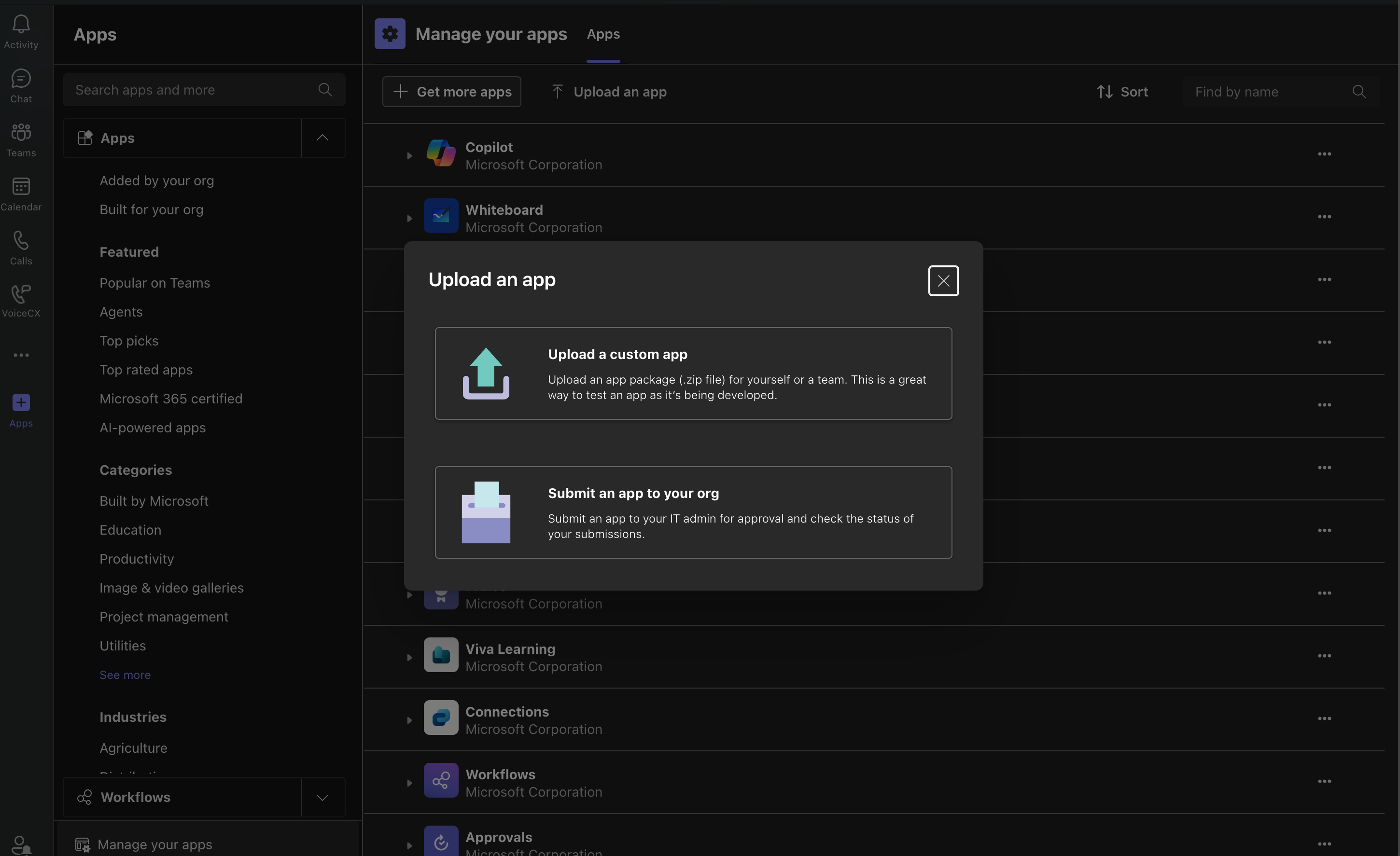Expand the Copilot row disclosure triangle
This screenshot has height=856, width=1400.
(409, 156)
